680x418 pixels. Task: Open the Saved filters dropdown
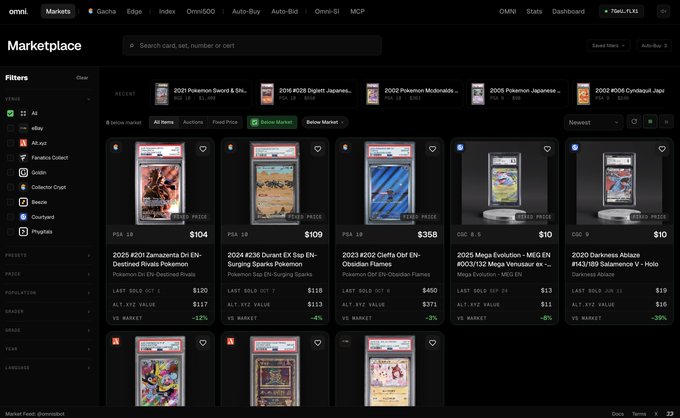(608, 46)
